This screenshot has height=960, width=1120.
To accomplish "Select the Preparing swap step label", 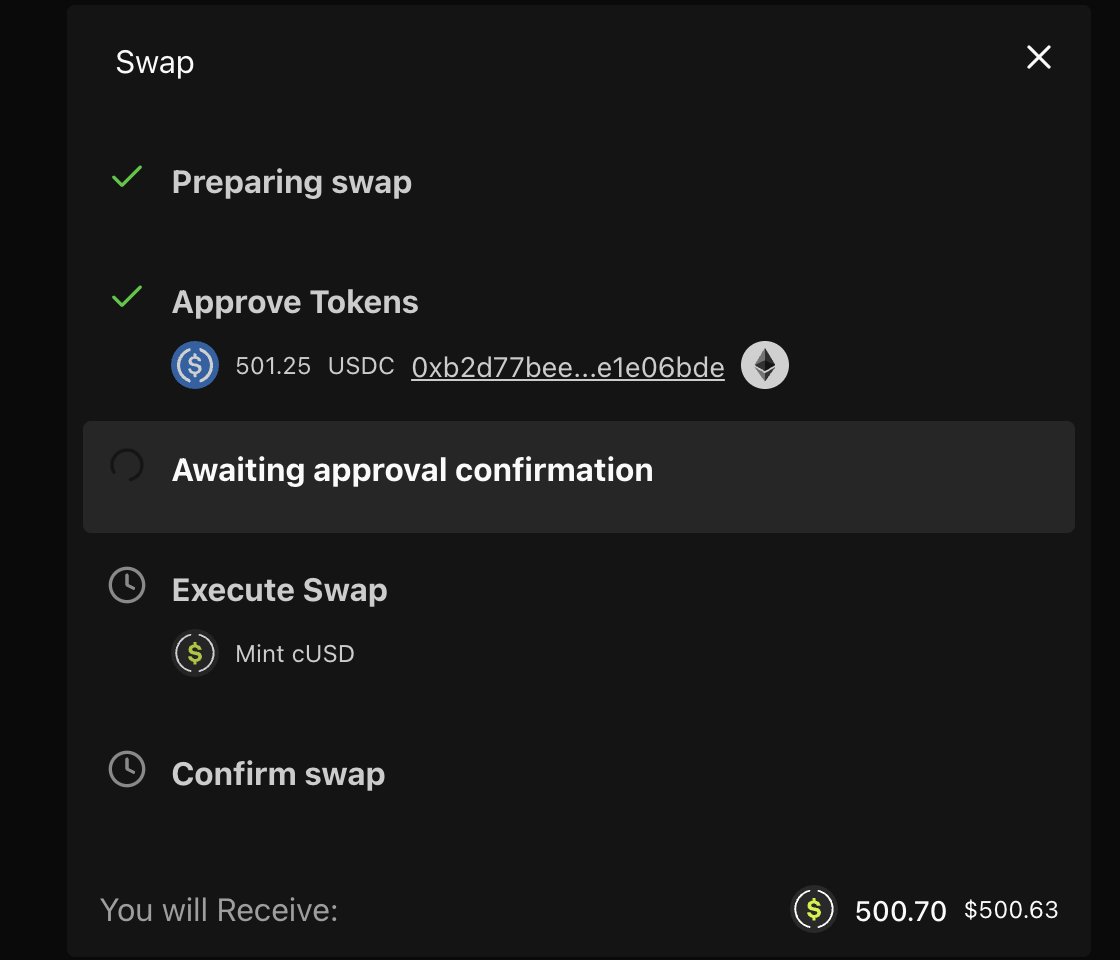I will (x=292, y=183).
